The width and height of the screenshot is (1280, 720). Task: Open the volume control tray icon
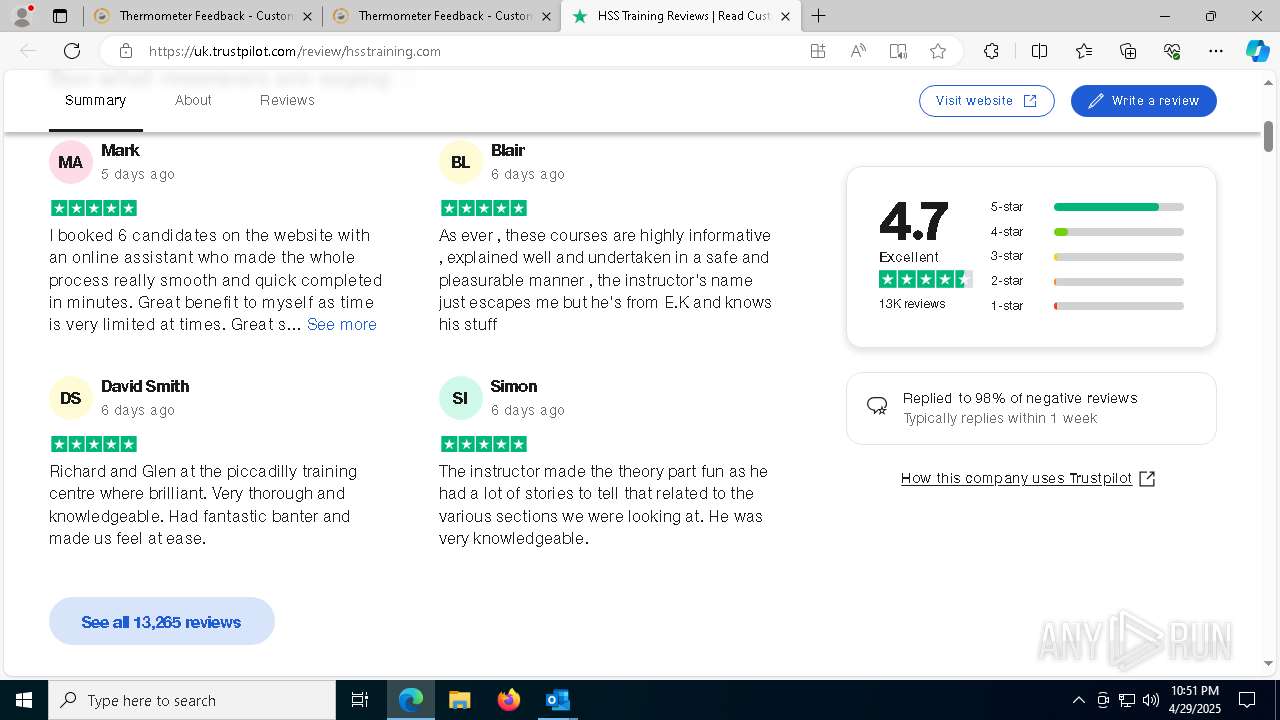(1151, 700)
